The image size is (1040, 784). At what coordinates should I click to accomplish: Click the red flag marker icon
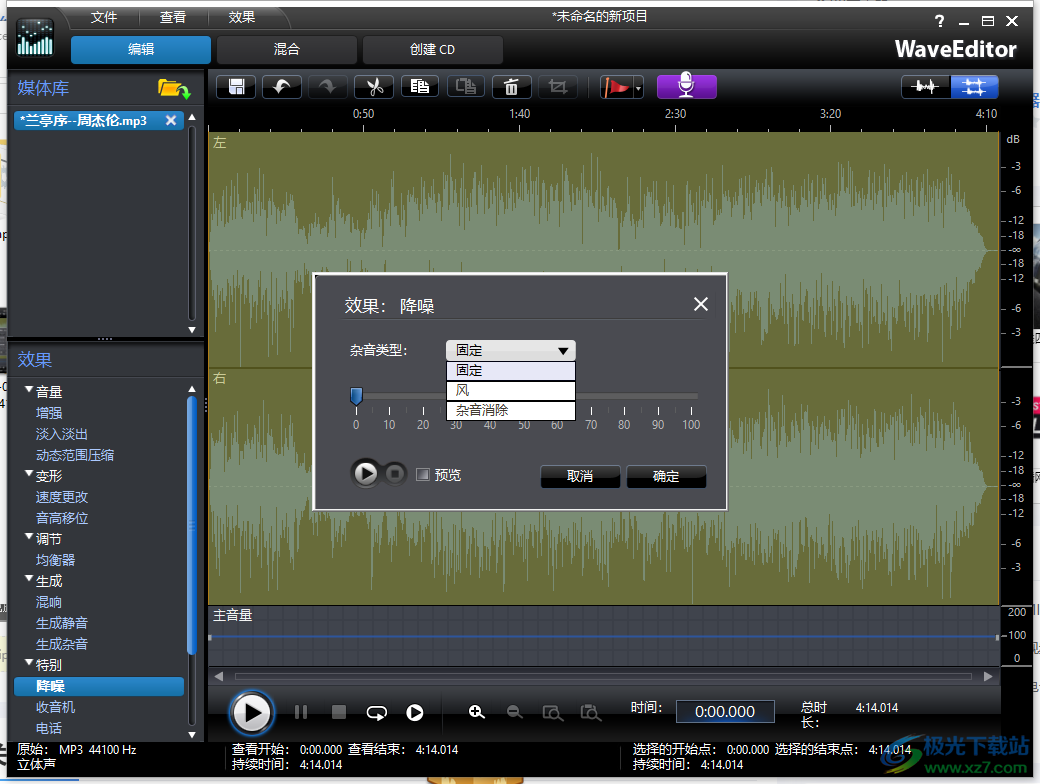click(616, 87)
